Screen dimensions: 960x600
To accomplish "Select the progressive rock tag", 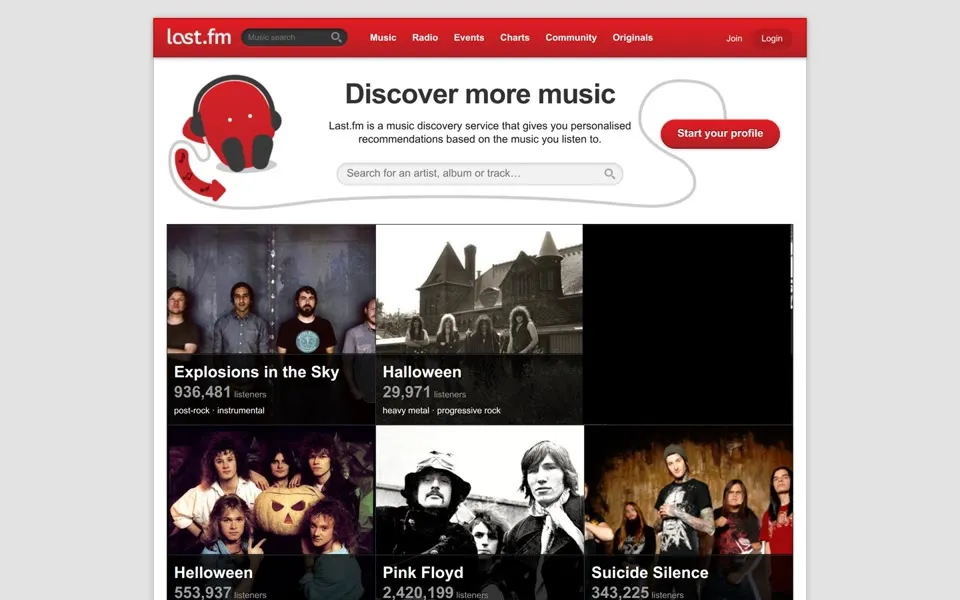I will pyautogui.click(x=468, y=411).
